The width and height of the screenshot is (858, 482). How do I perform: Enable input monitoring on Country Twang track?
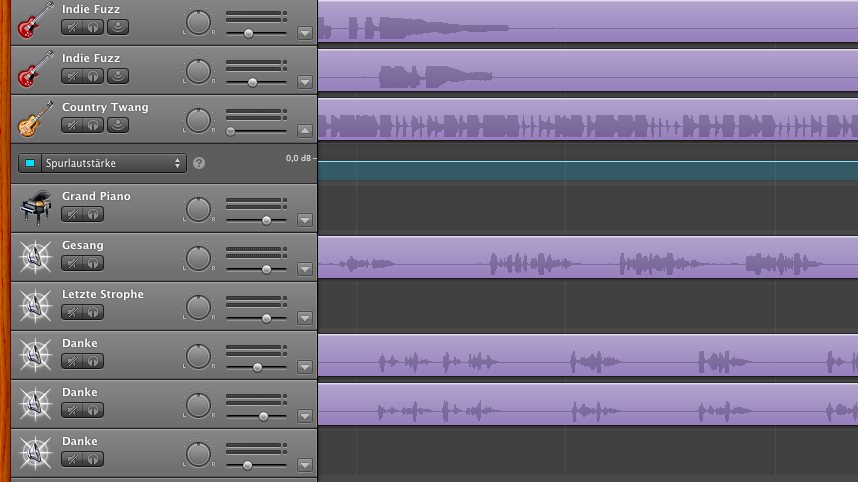click(x=118, y=125)
